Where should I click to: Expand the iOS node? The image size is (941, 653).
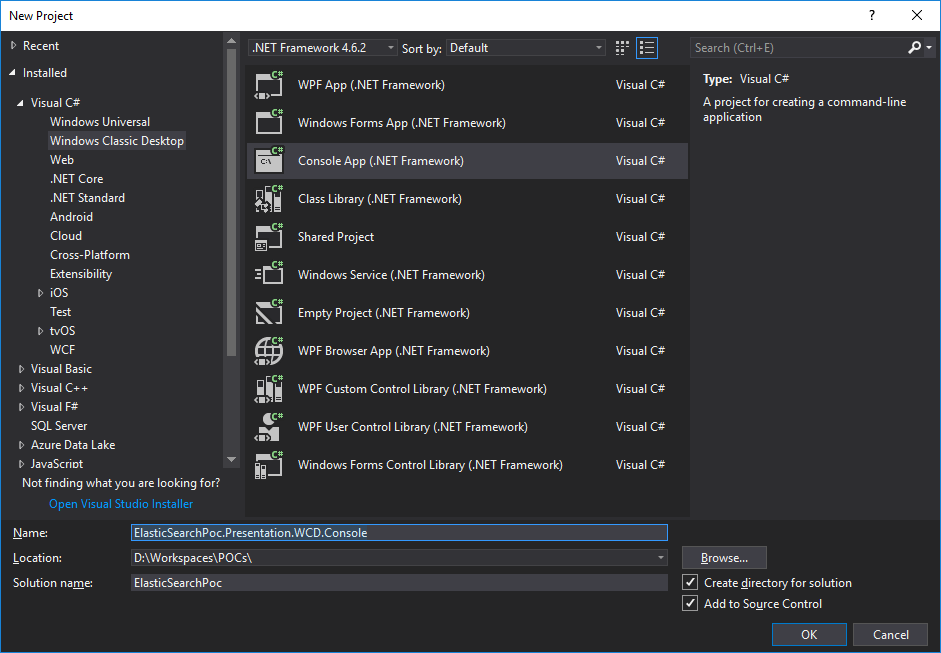click(x=40, y=293)
